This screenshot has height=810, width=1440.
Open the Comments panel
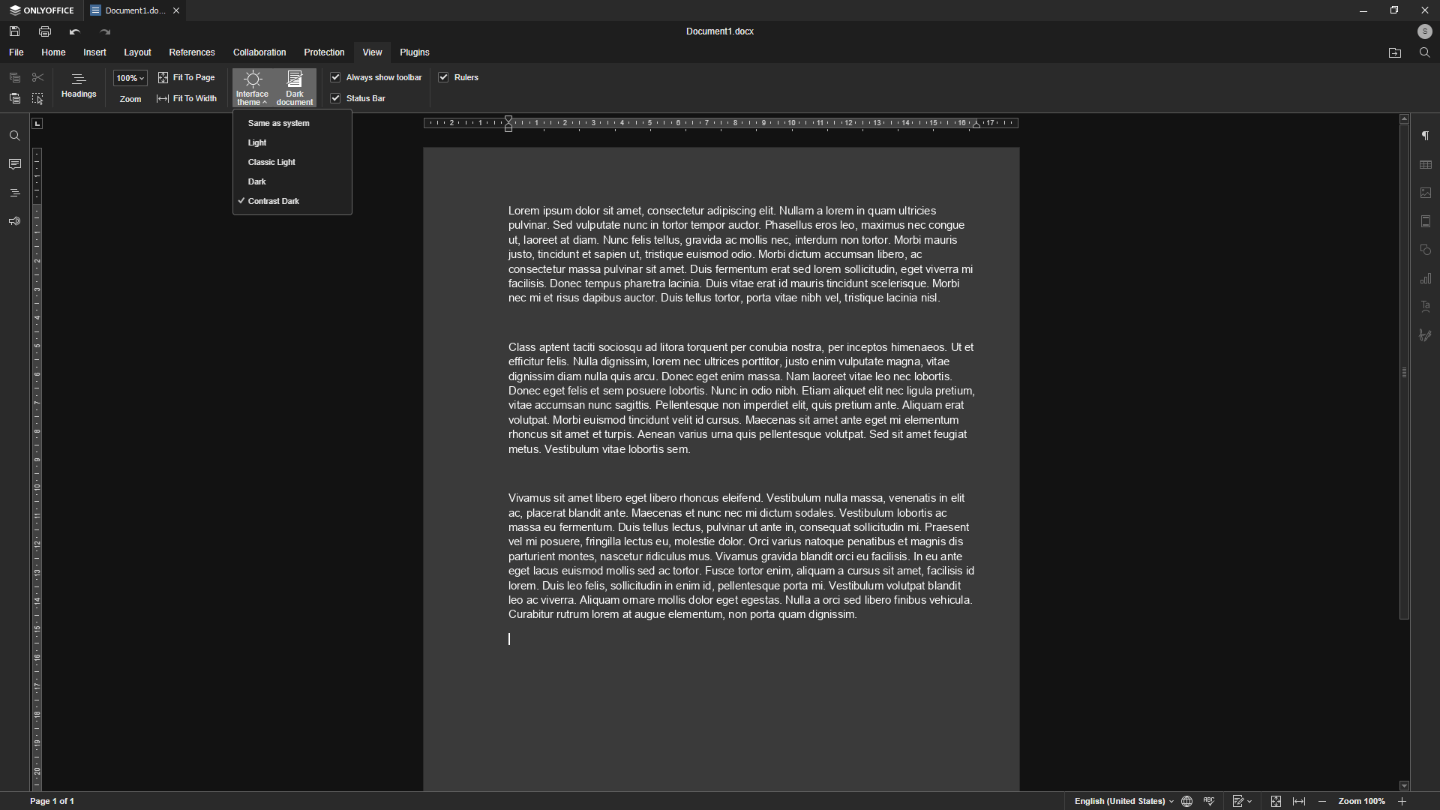(x=14, y=164)
